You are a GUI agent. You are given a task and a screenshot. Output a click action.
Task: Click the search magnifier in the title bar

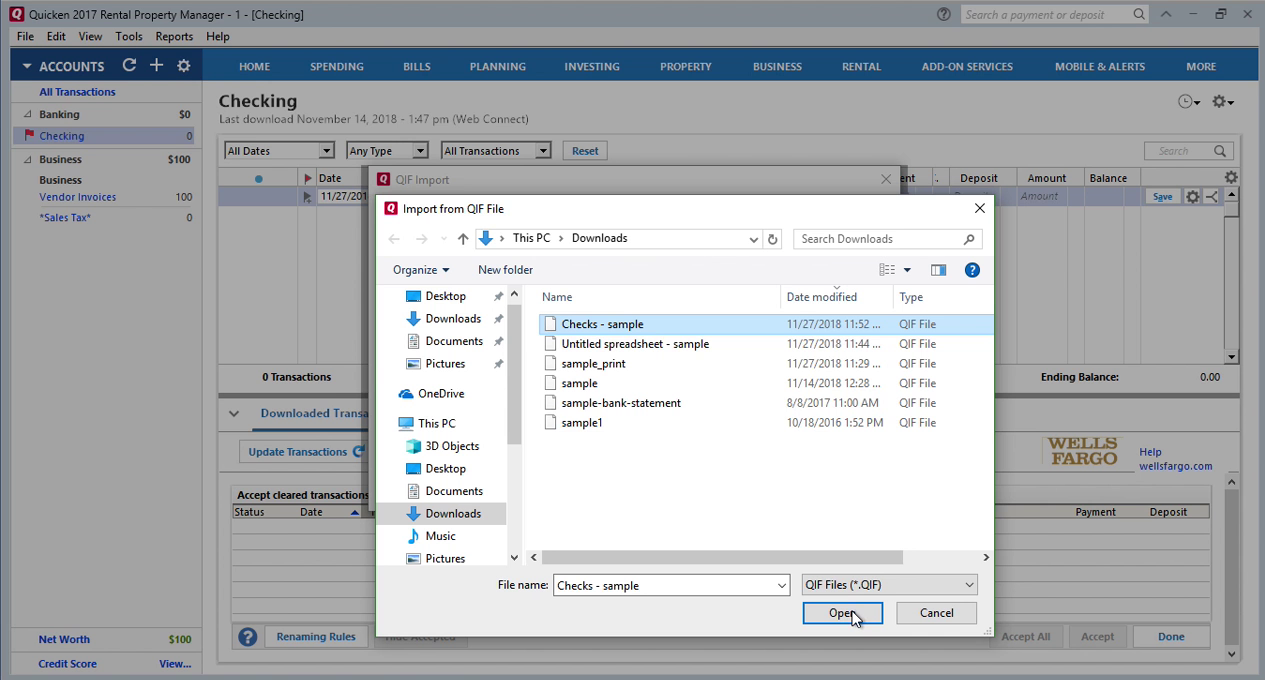1139,14
